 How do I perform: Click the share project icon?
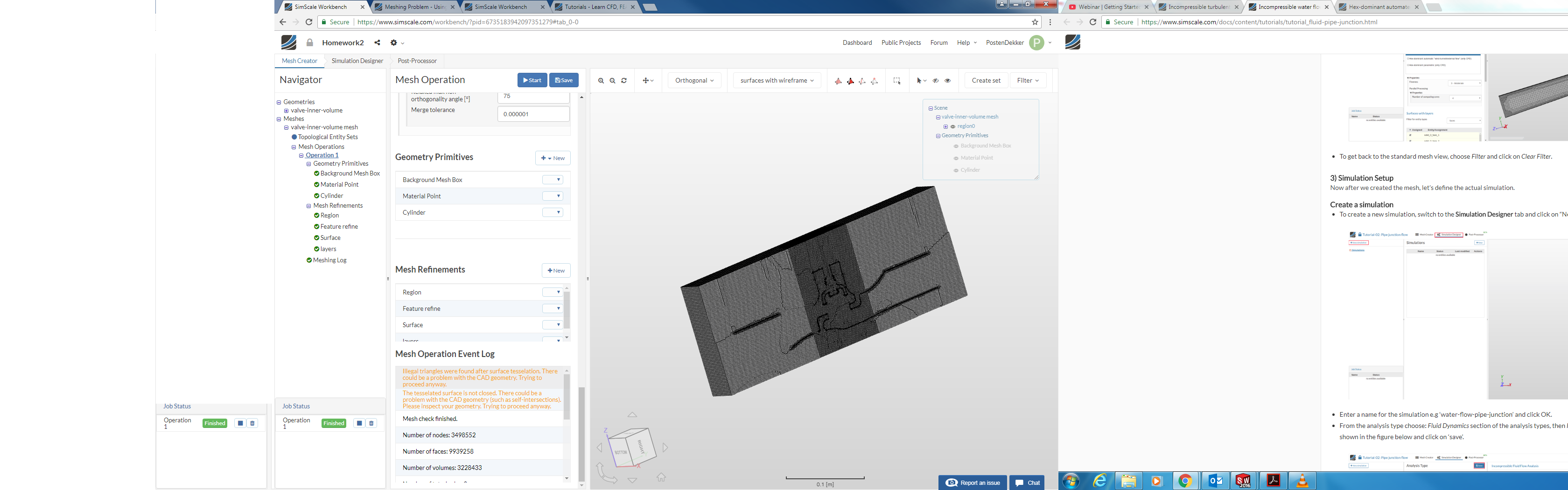(378, 42)
